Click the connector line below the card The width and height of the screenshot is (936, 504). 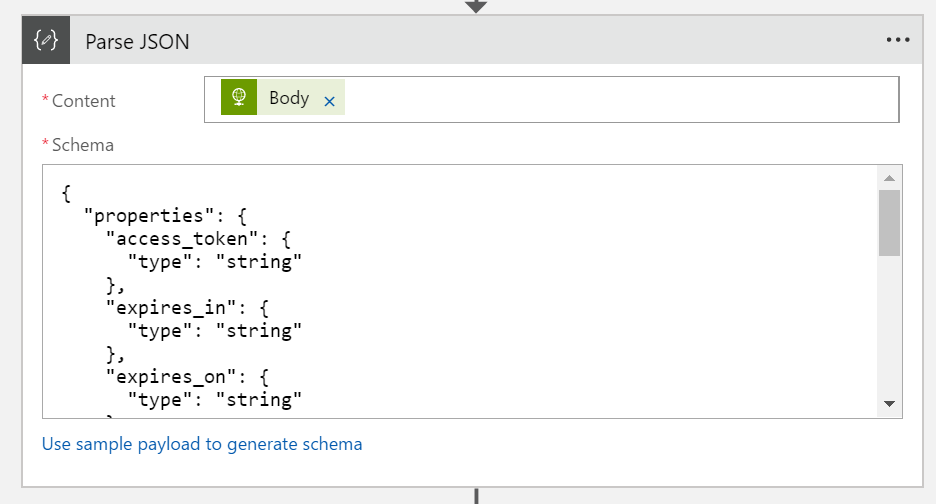coord(477,496)
